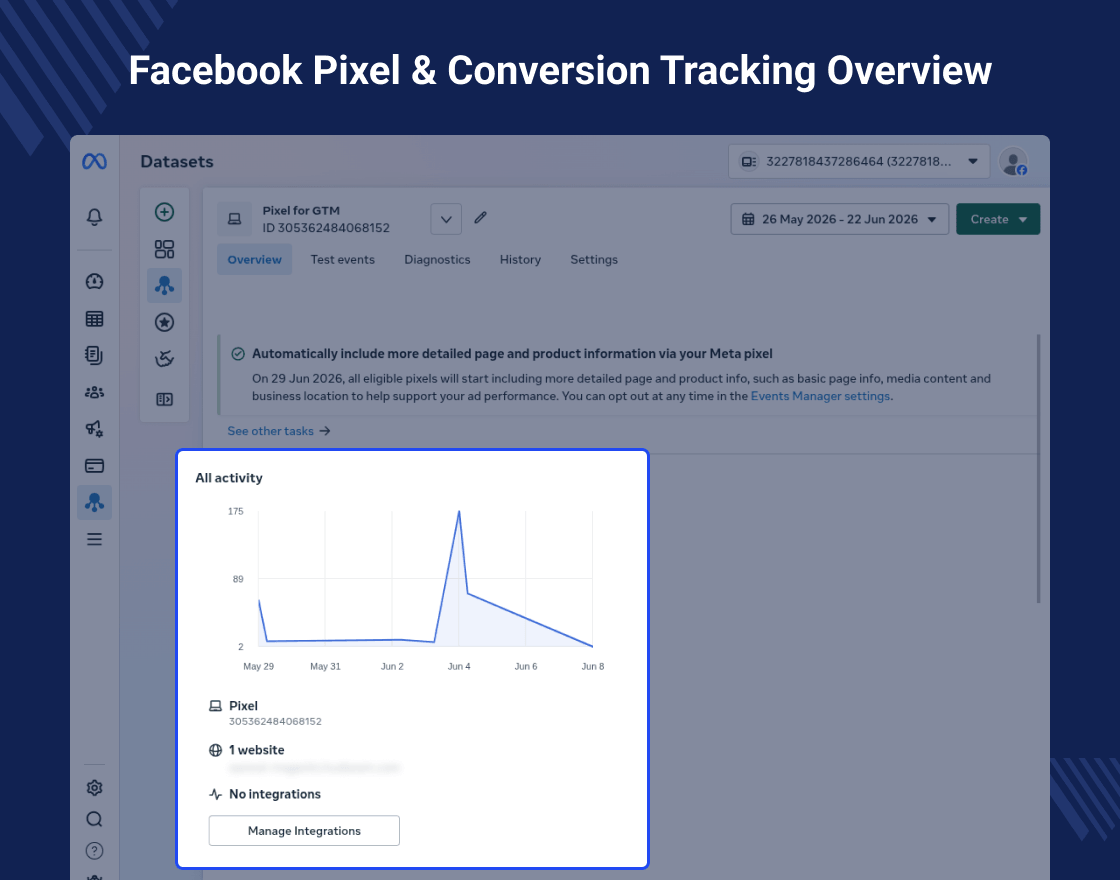Viewport: 1120px width, 880px height.
Task: Open settings gear in left sidebar
Action: 94,787
